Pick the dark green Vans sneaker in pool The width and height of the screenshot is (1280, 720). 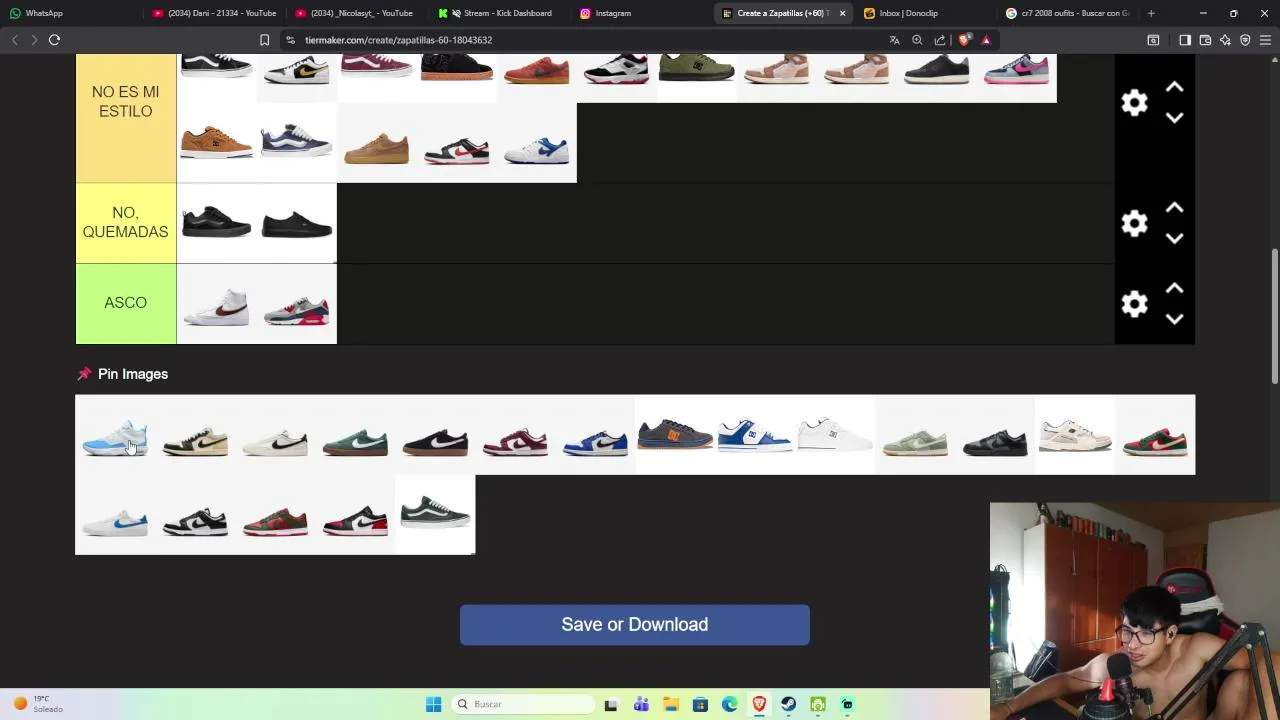click(x=435, y=515)
